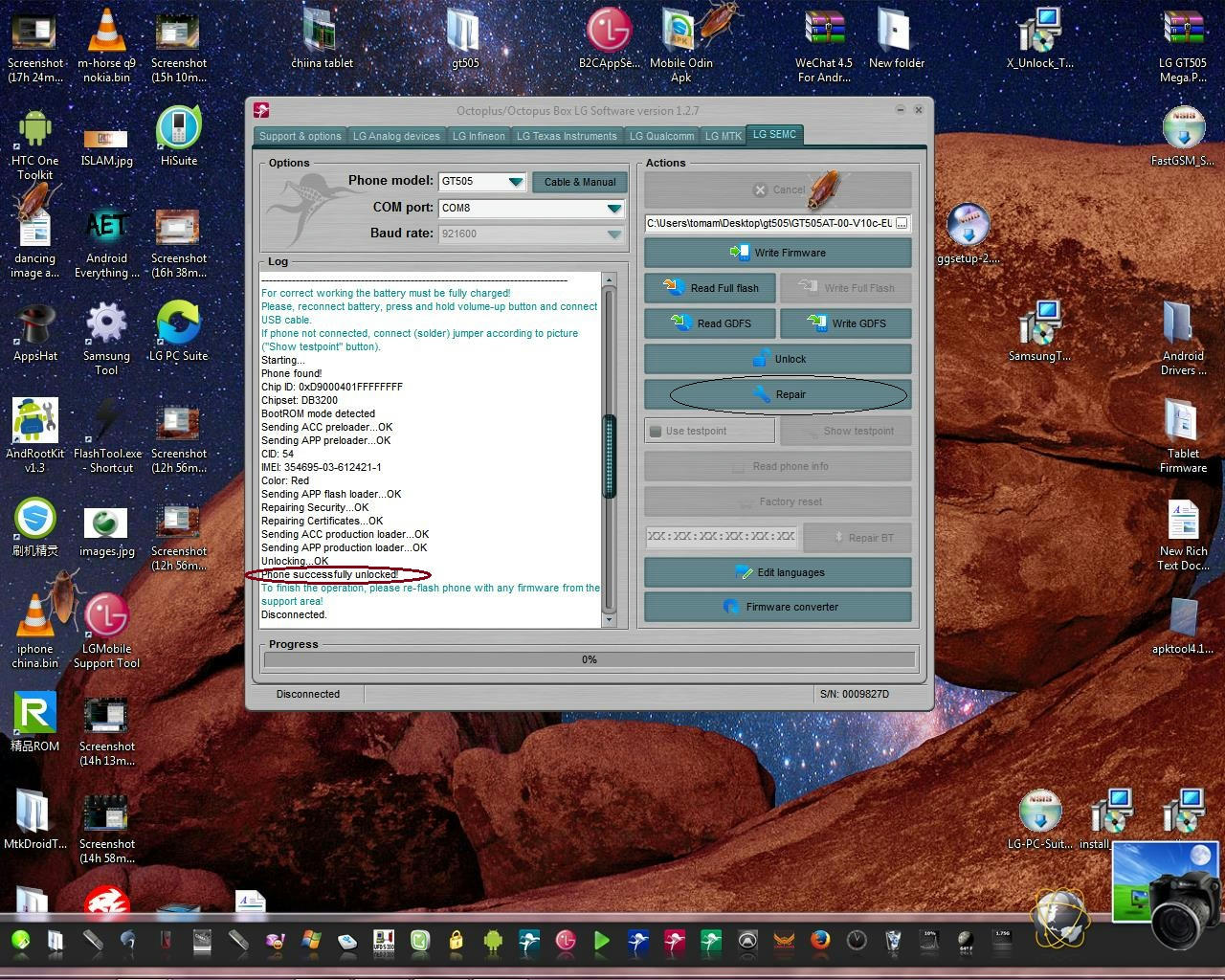Click the padlock icon in dock

click(x=457, y=941)
